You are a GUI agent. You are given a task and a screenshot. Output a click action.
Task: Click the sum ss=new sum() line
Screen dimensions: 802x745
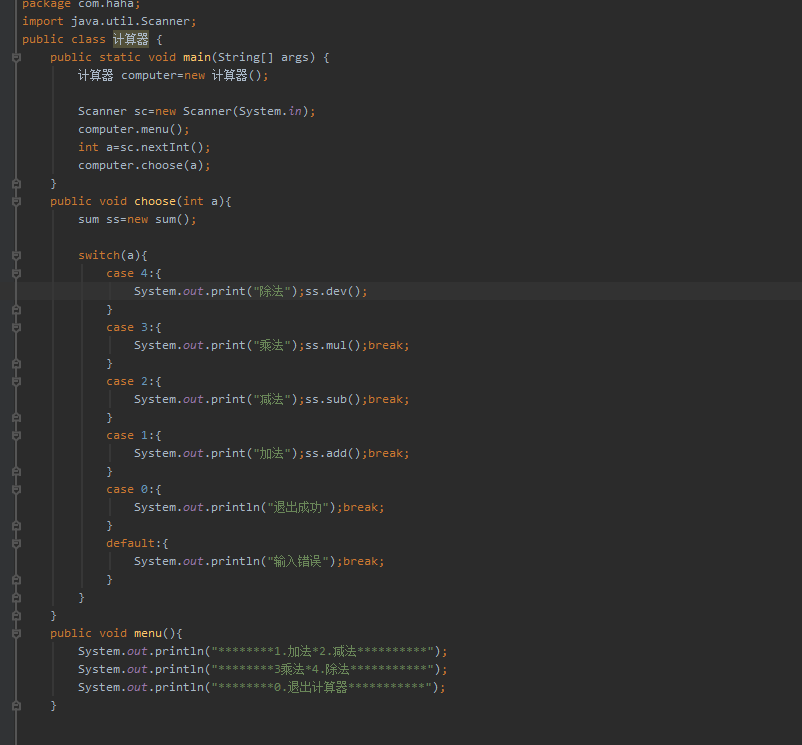[137, 219]
